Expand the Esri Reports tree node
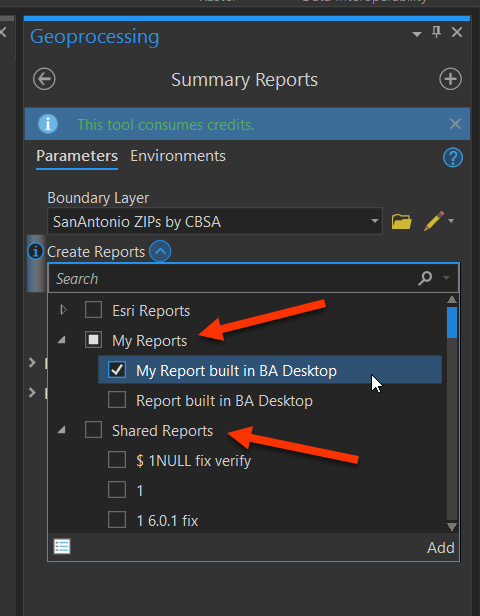The width and height of the screenshot is (480, 616). [63, 310]
